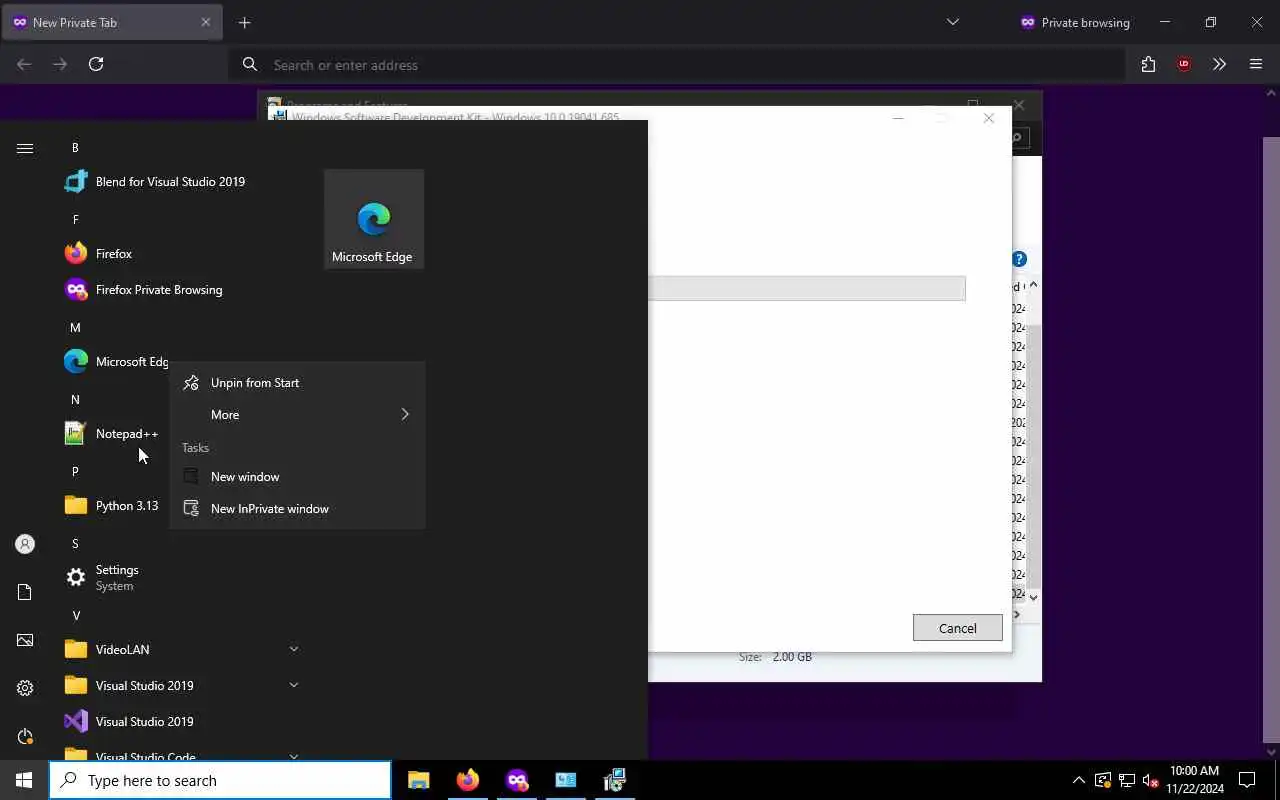Click the Programs and Features help icon

(1019, 259)
